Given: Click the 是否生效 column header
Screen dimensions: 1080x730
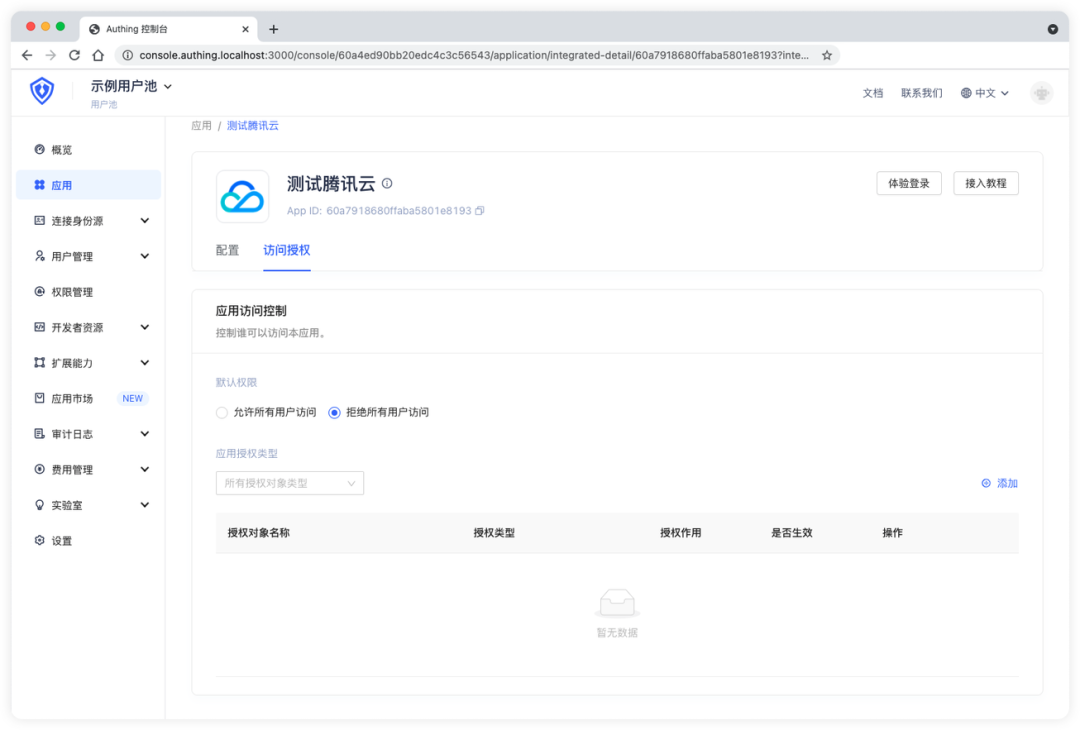Looking at the screenshot, I should pyautogui.click(x=791, y=533).
